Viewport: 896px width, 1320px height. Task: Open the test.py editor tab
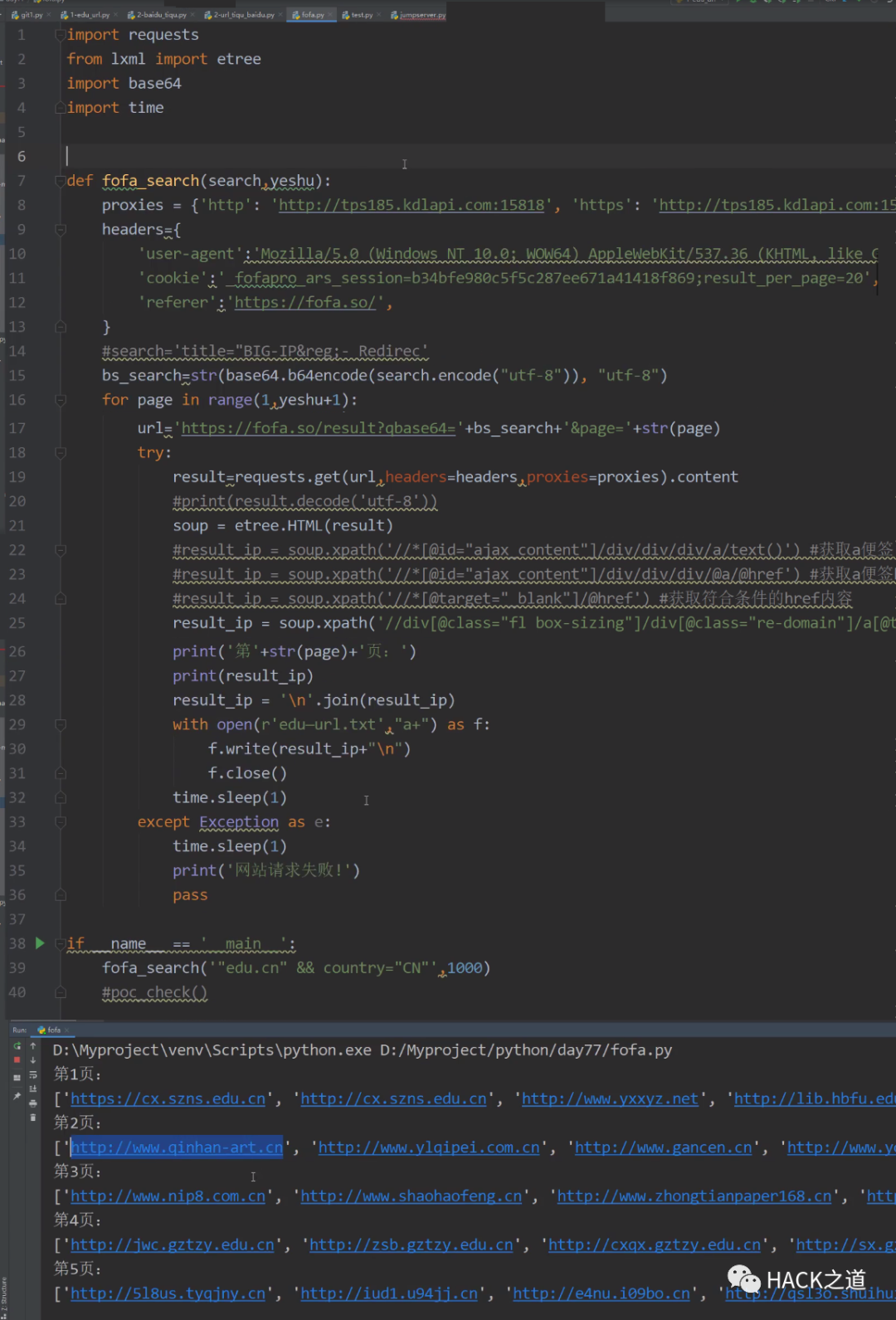(x=358, y=15)
